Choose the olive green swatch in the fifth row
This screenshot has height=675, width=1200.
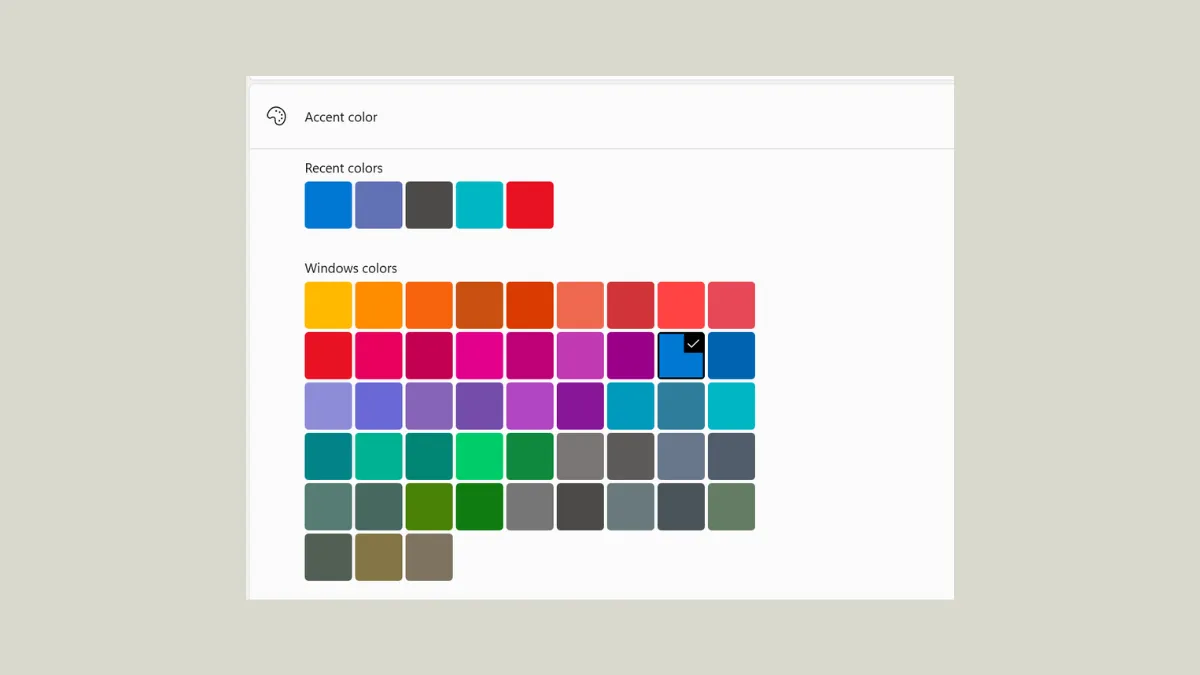[x=428, y=505]
